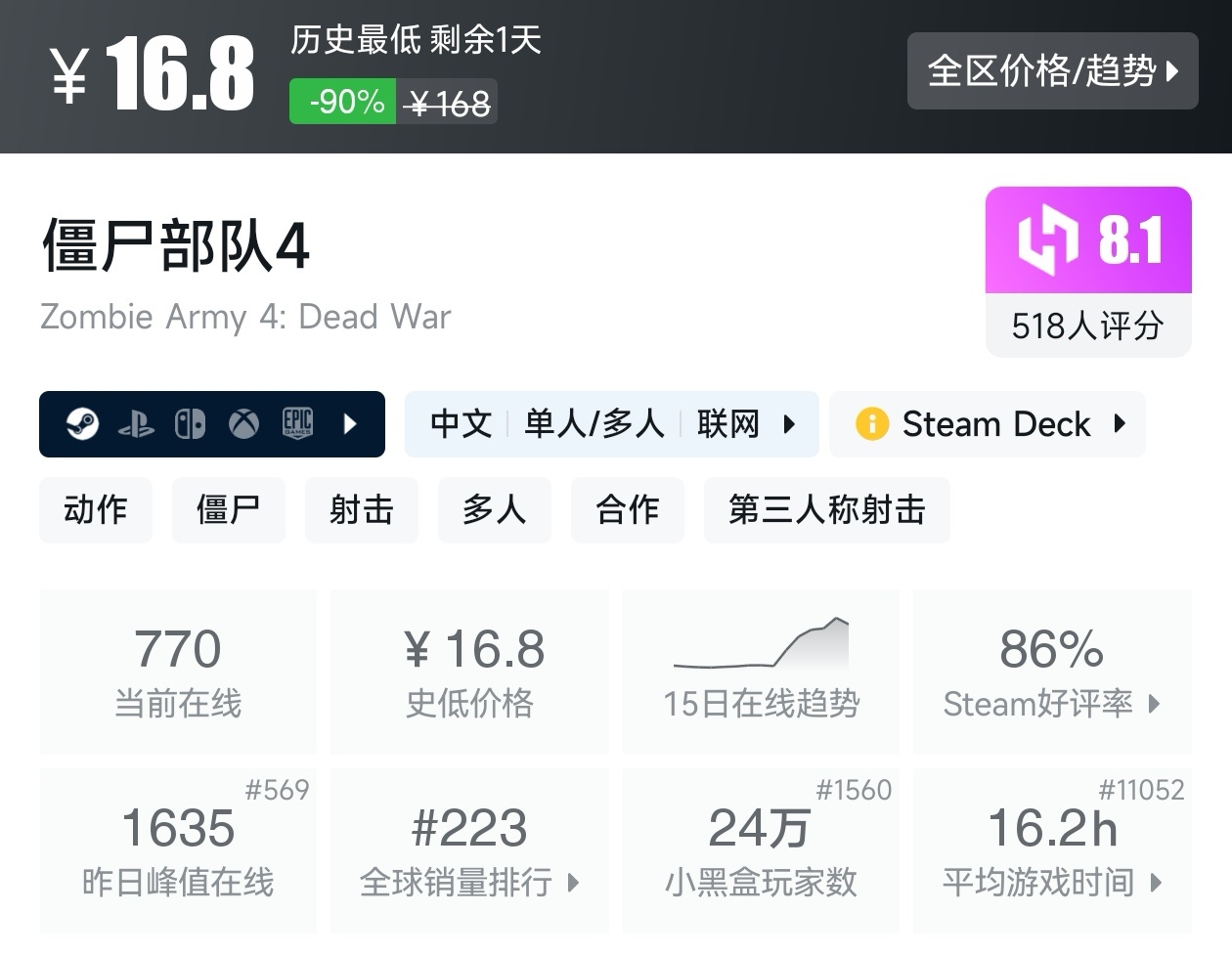The width and height of the screenshot is (1232, 956).
Task: Click the Epic Games platform icon
Action: [297, 424]
